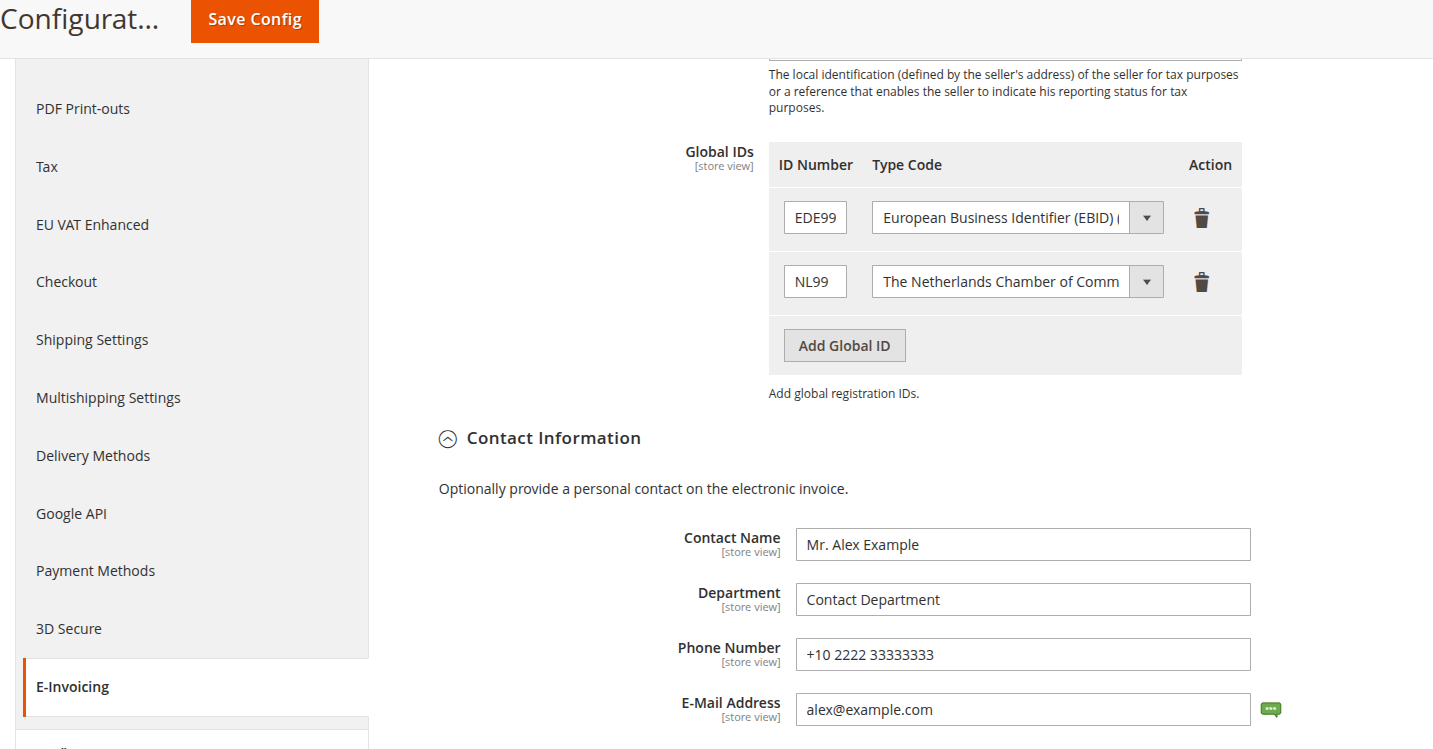1433x749 pixels.
Task: Click the Add Global ID button
Action: tap(844, 346)
